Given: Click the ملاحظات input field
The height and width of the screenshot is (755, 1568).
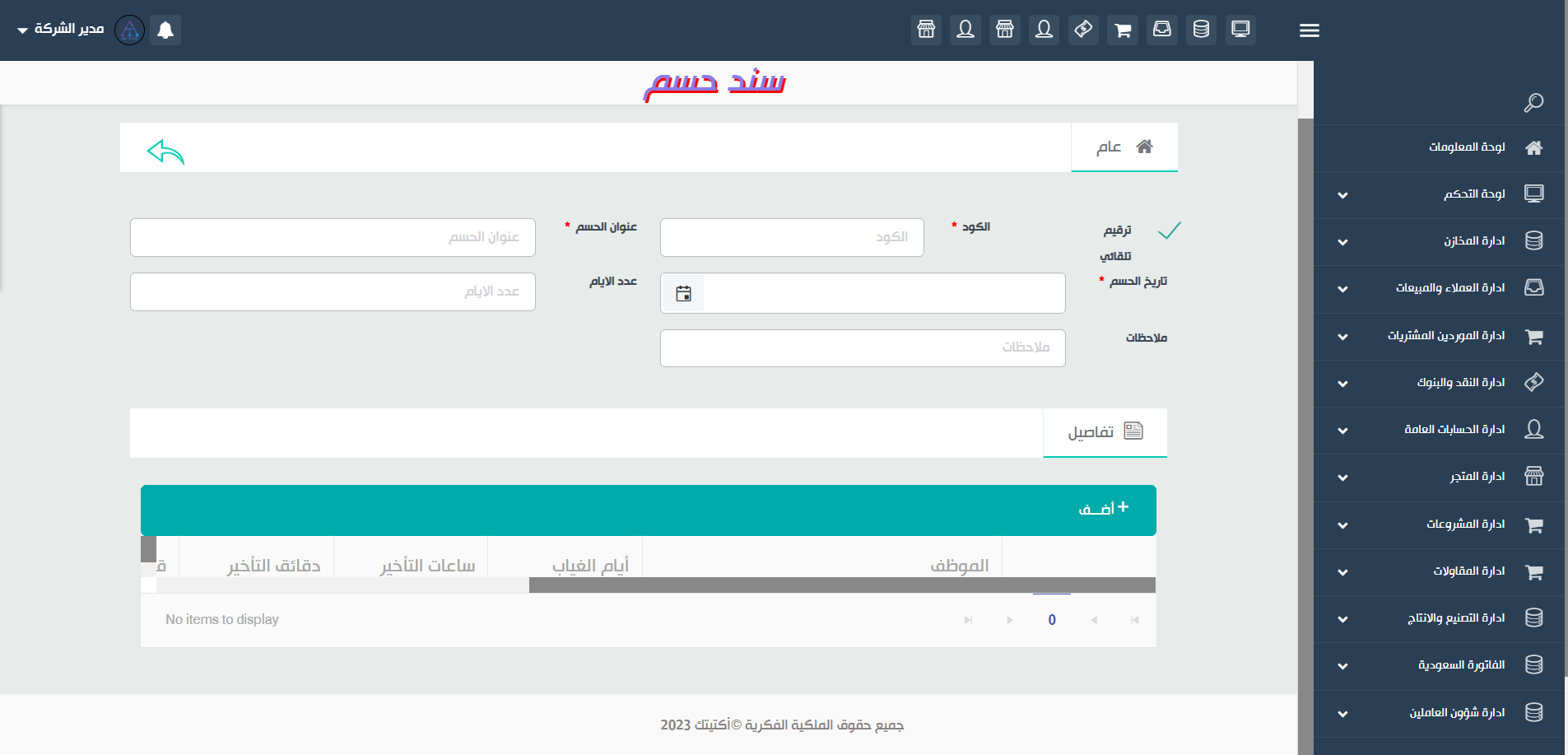Looking at the screenshot, I should pos(863,347).
